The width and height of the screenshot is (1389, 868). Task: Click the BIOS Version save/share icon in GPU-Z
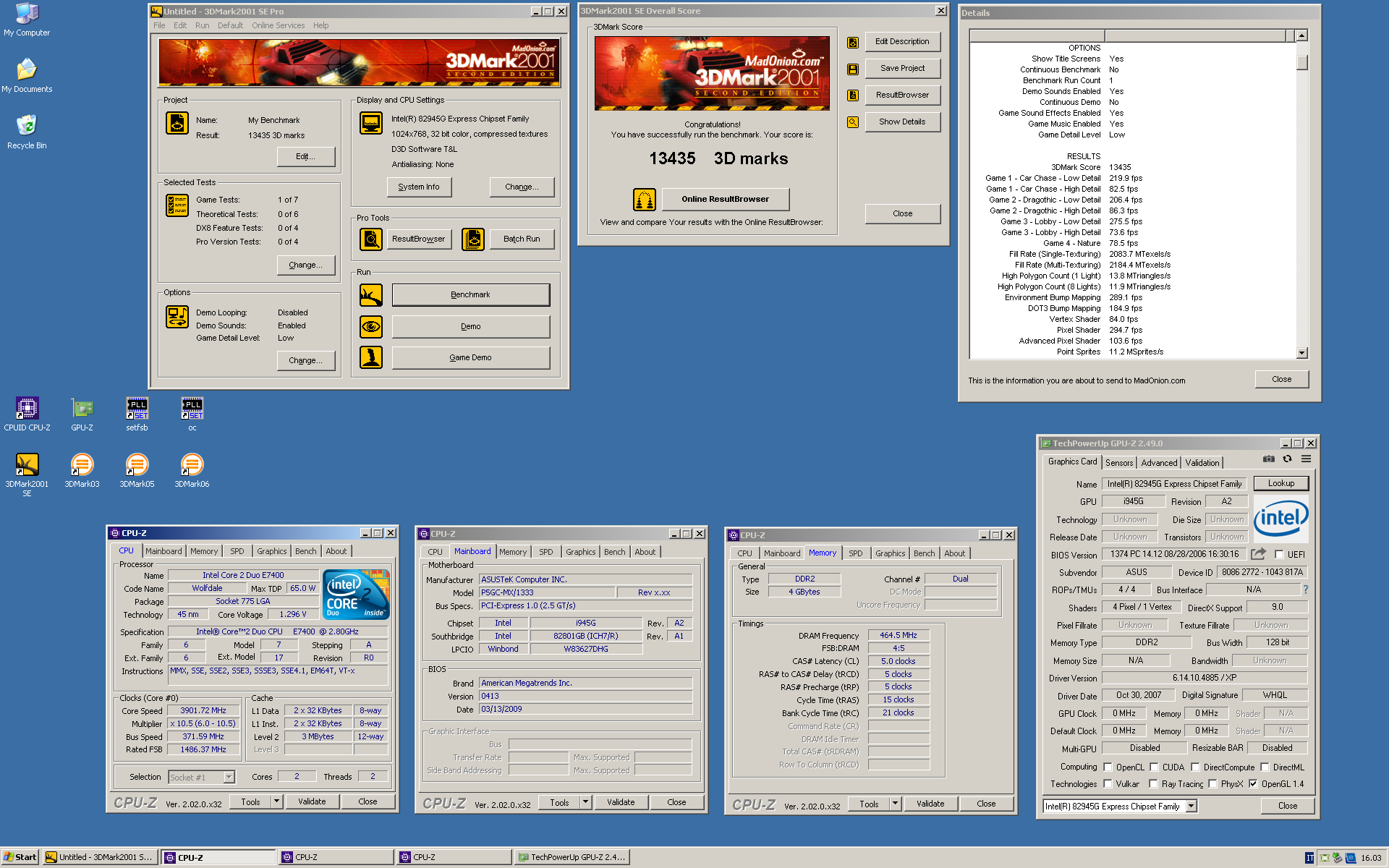point(1259,554)
